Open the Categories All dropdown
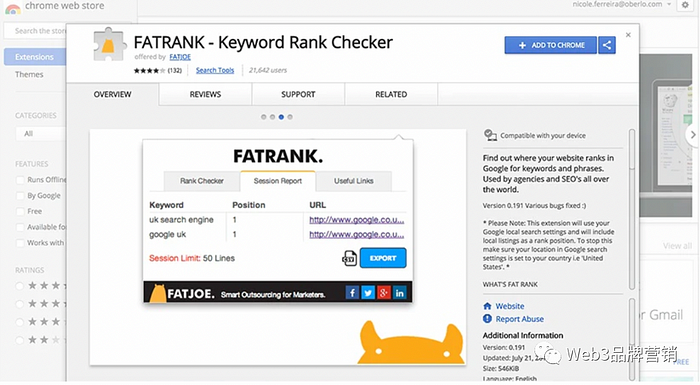This screenshot has height=385, width=700. coord(41,134)
